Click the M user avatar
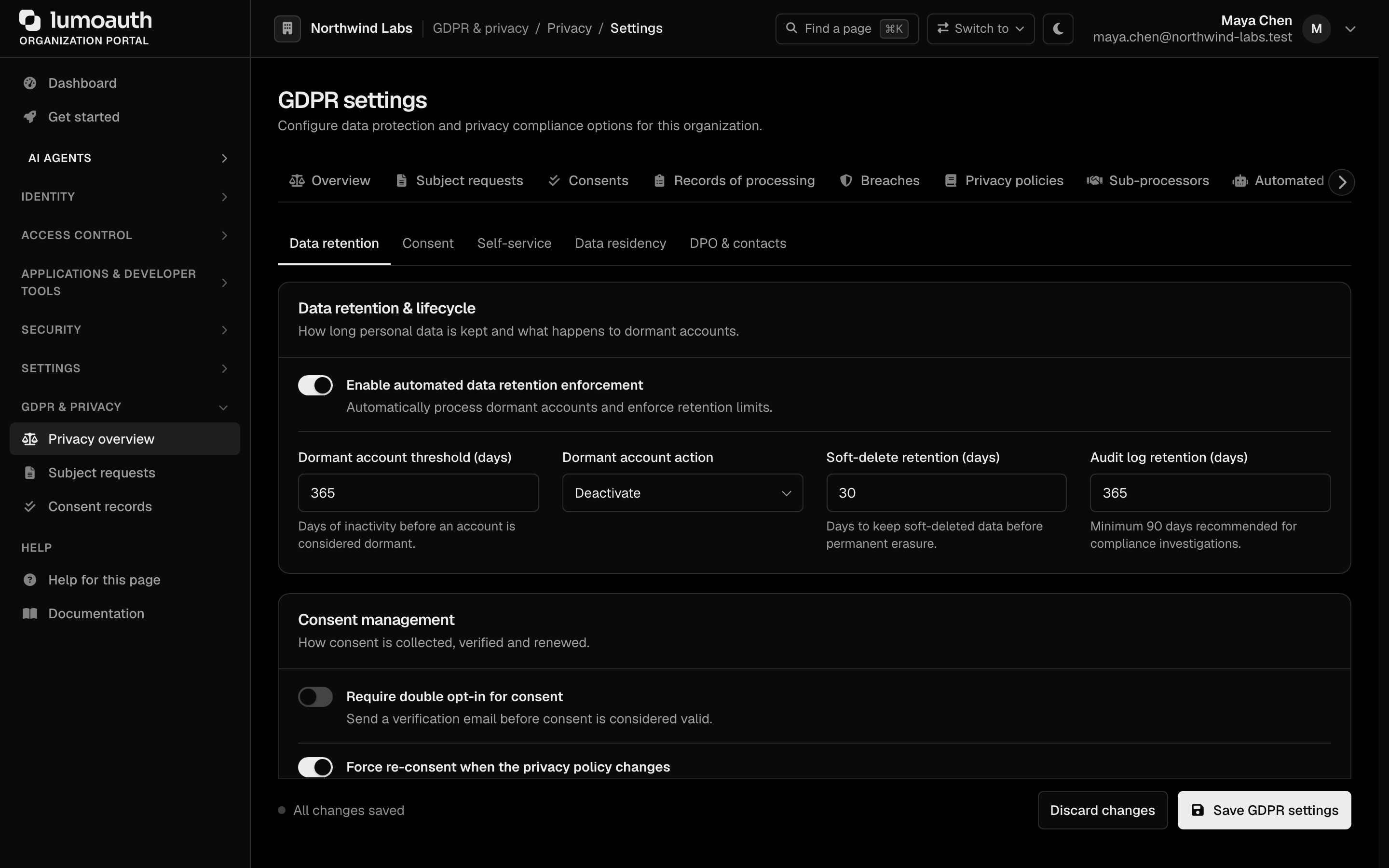The width and height of the screenshot is (1389, 868). pos(1317,29)
